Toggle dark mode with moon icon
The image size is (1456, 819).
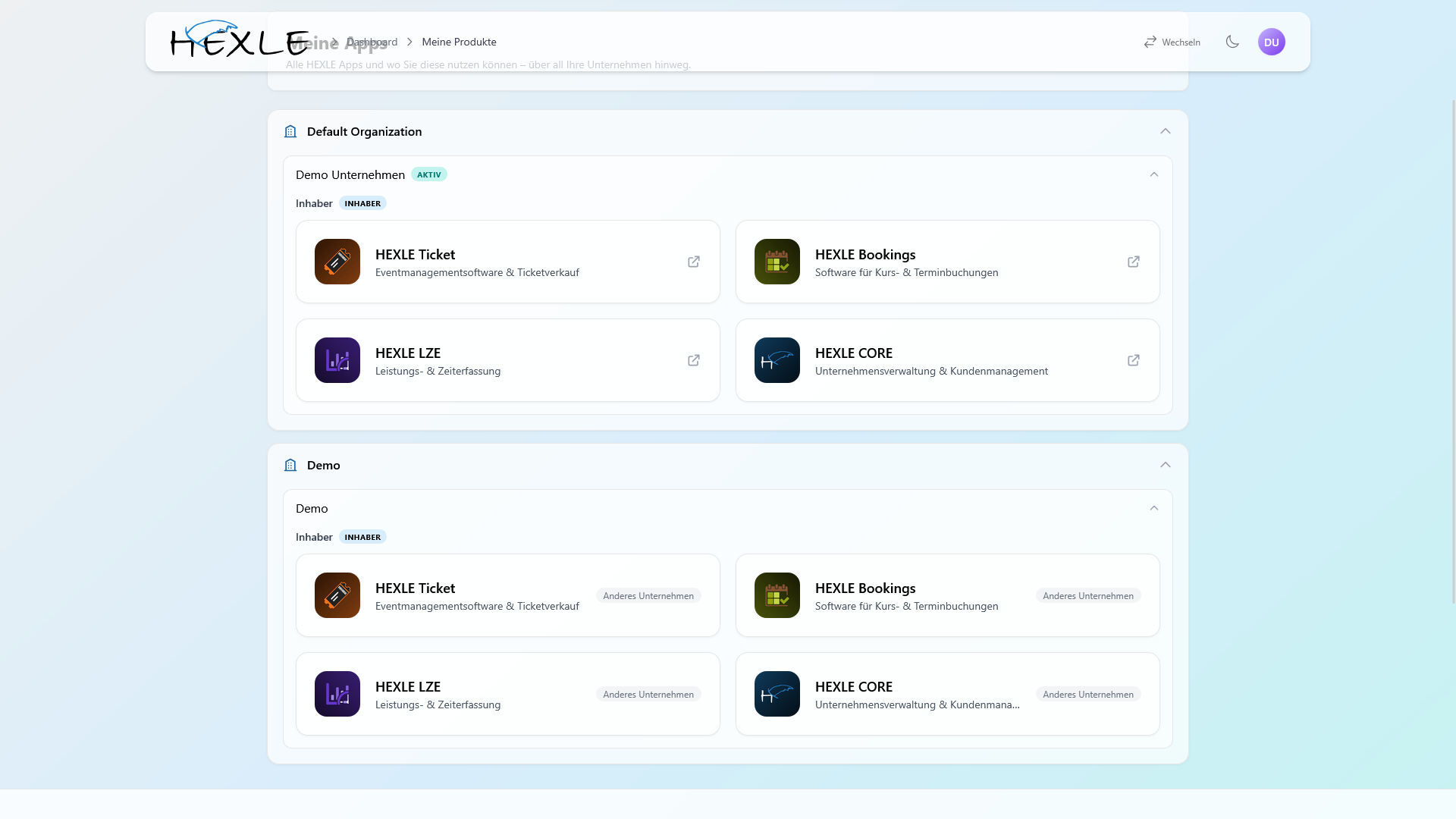point(1232,42)
